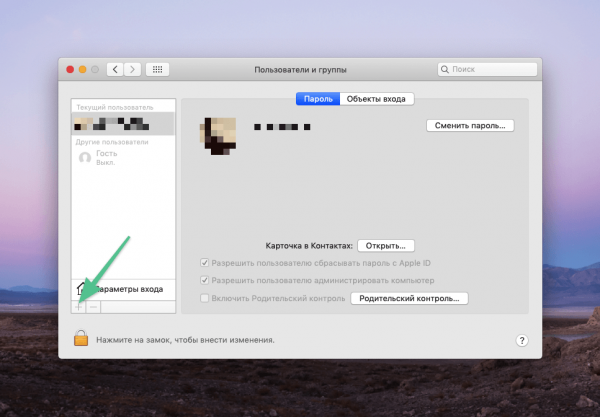Close window with the red button
This screenshot has height=417, width=600.
[70, 69]
